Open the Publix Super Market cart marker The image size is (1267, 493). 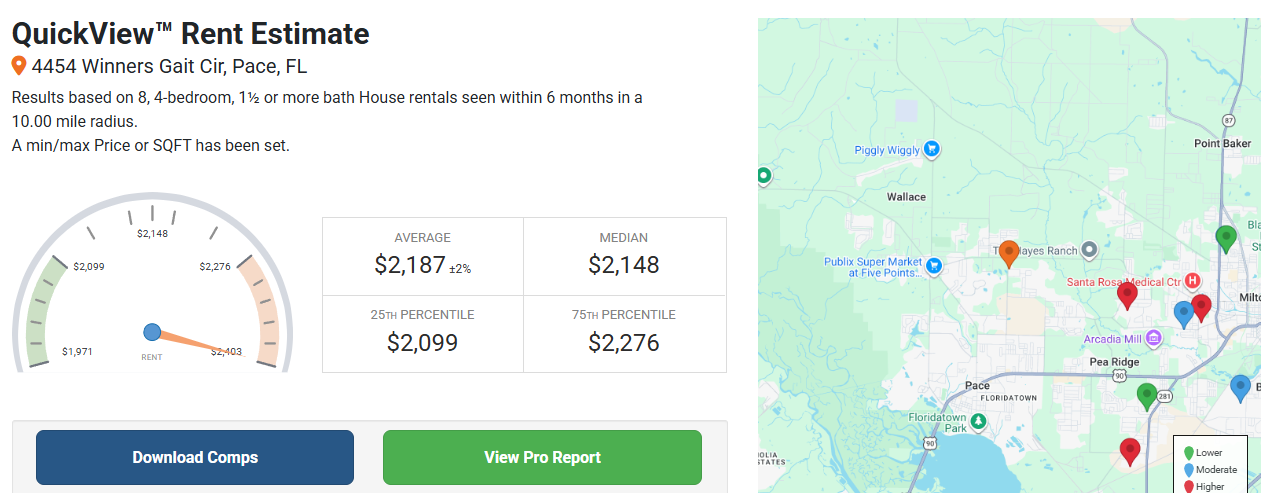coord(934,266)
